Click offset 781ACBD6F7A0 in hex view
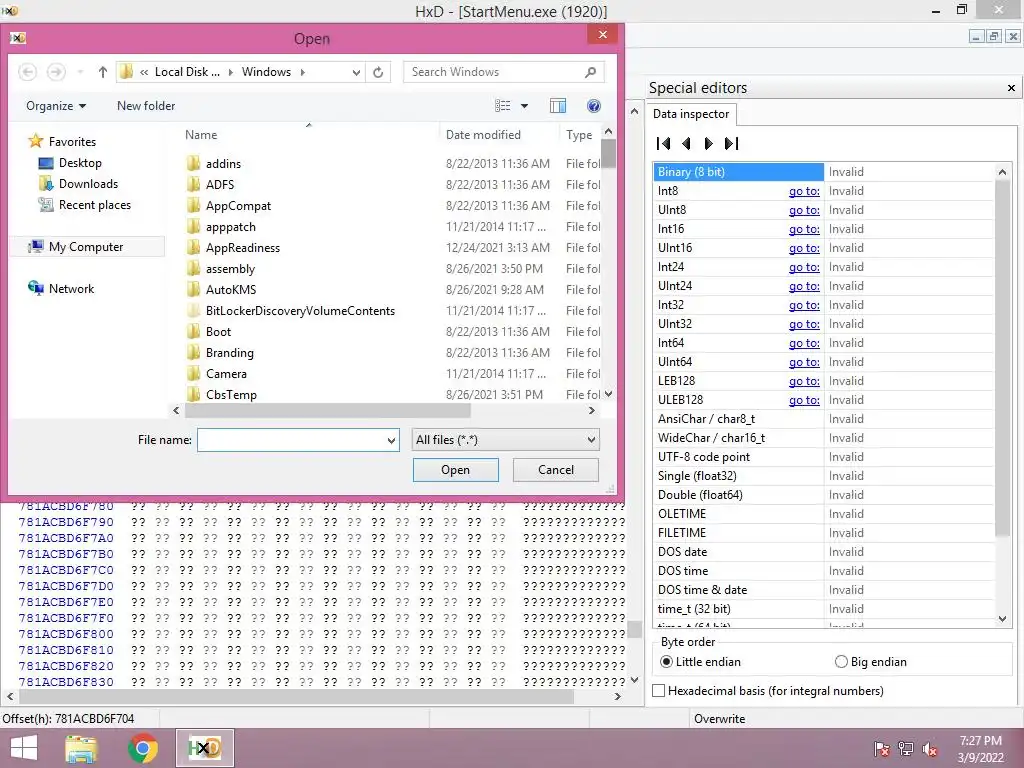This screenshot has width=1024, height=768. point(66,538)
